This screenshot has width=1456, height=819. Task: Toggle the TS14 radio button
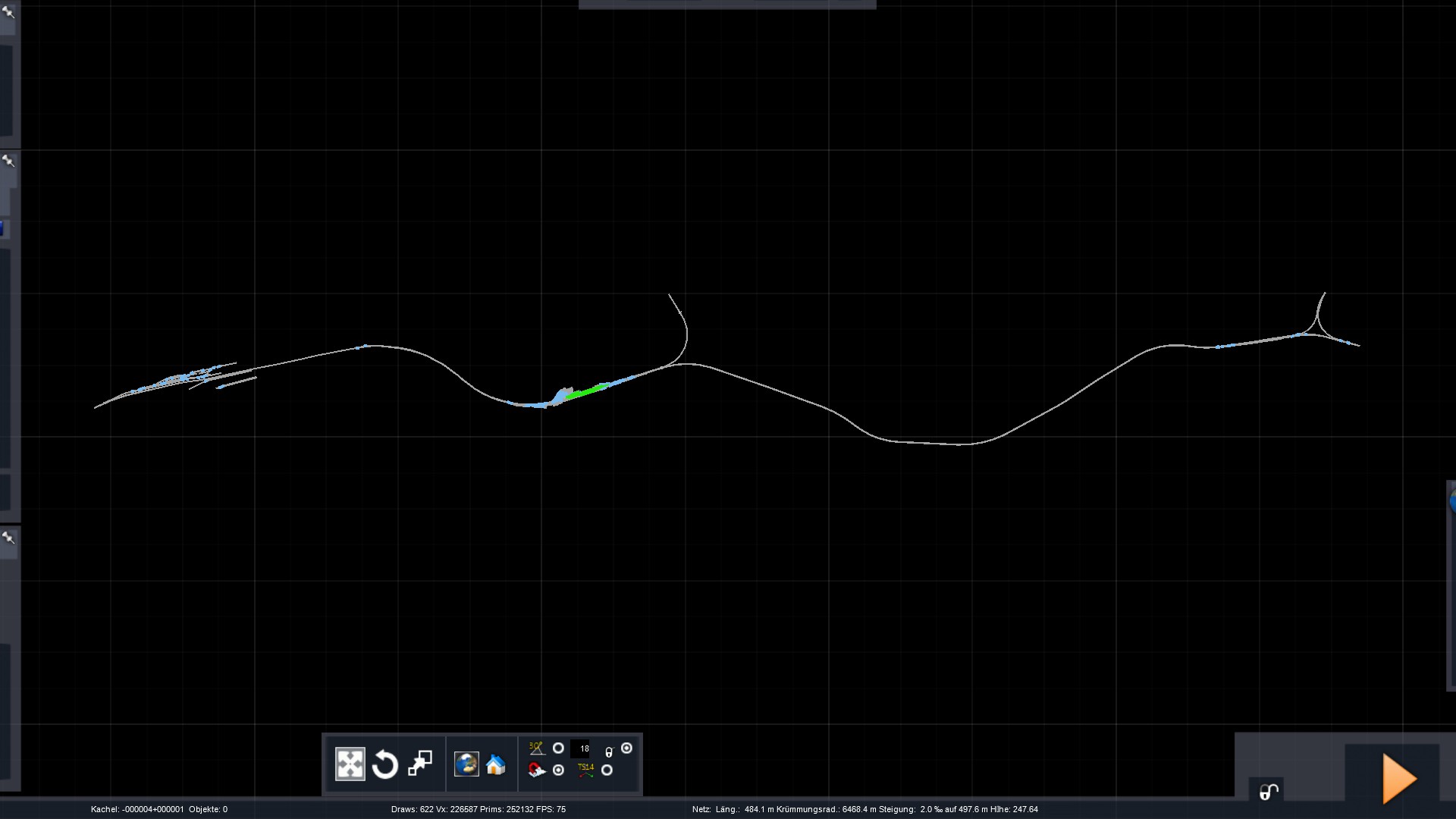[x=607, y=770]
